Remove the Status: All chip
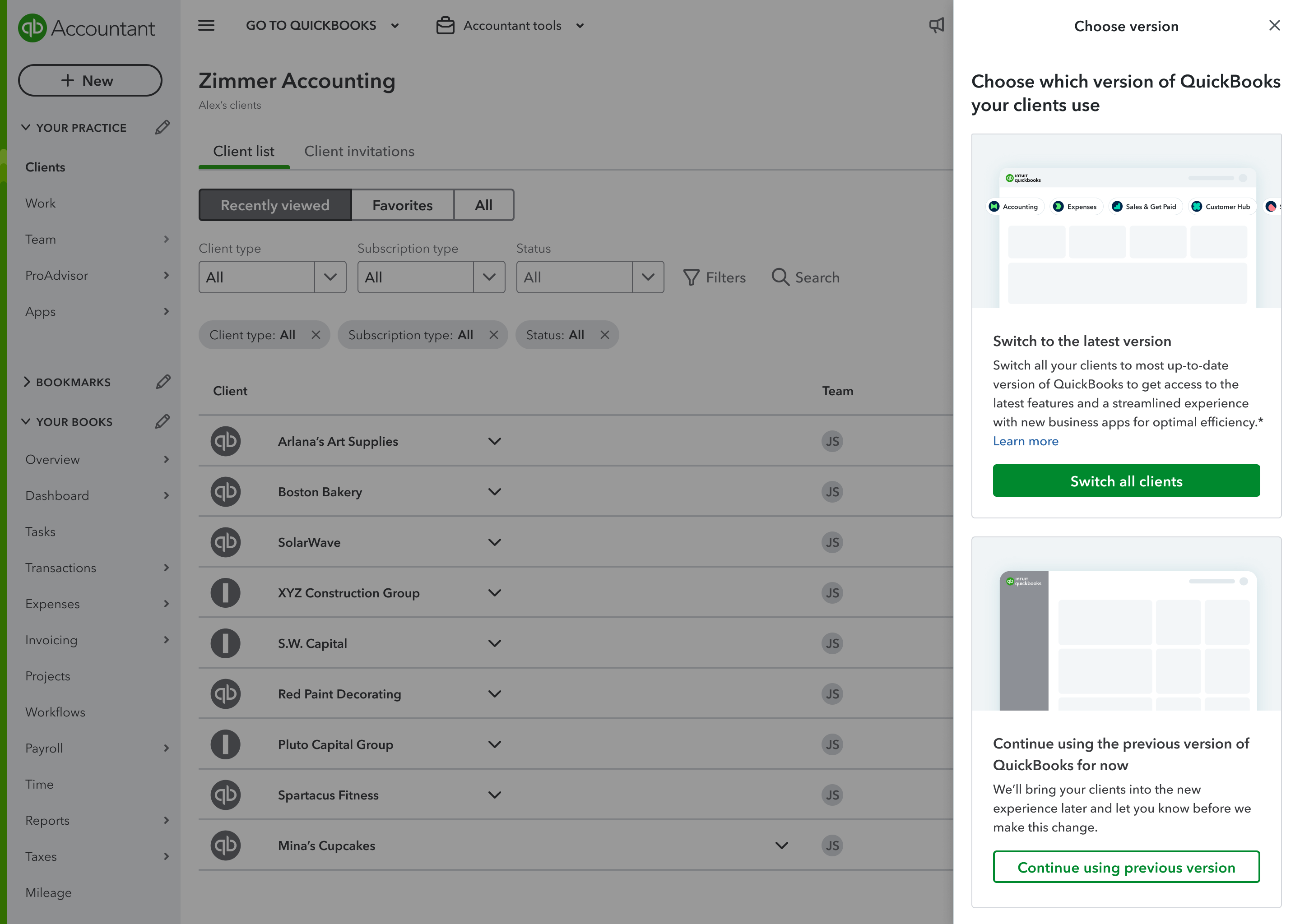Image resolution: width=1300 pixels, height=924 pixels. (x=604, y=335)
